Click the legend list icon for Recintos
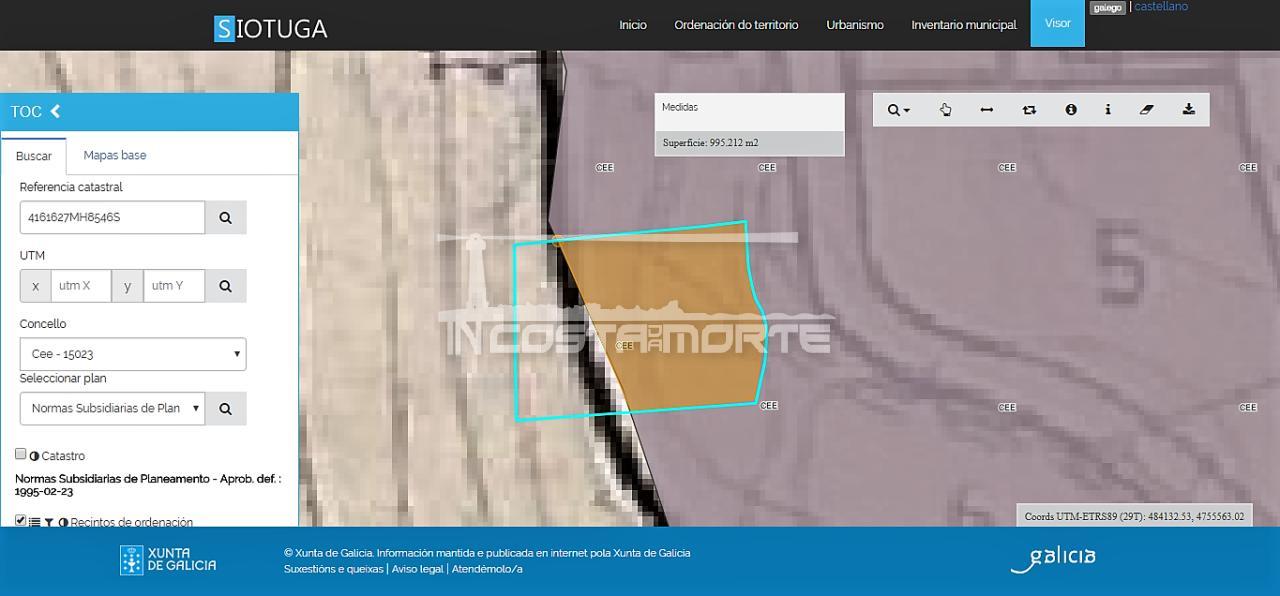The width and height of the screenshot is (1280, 596). tap(34, 522)
